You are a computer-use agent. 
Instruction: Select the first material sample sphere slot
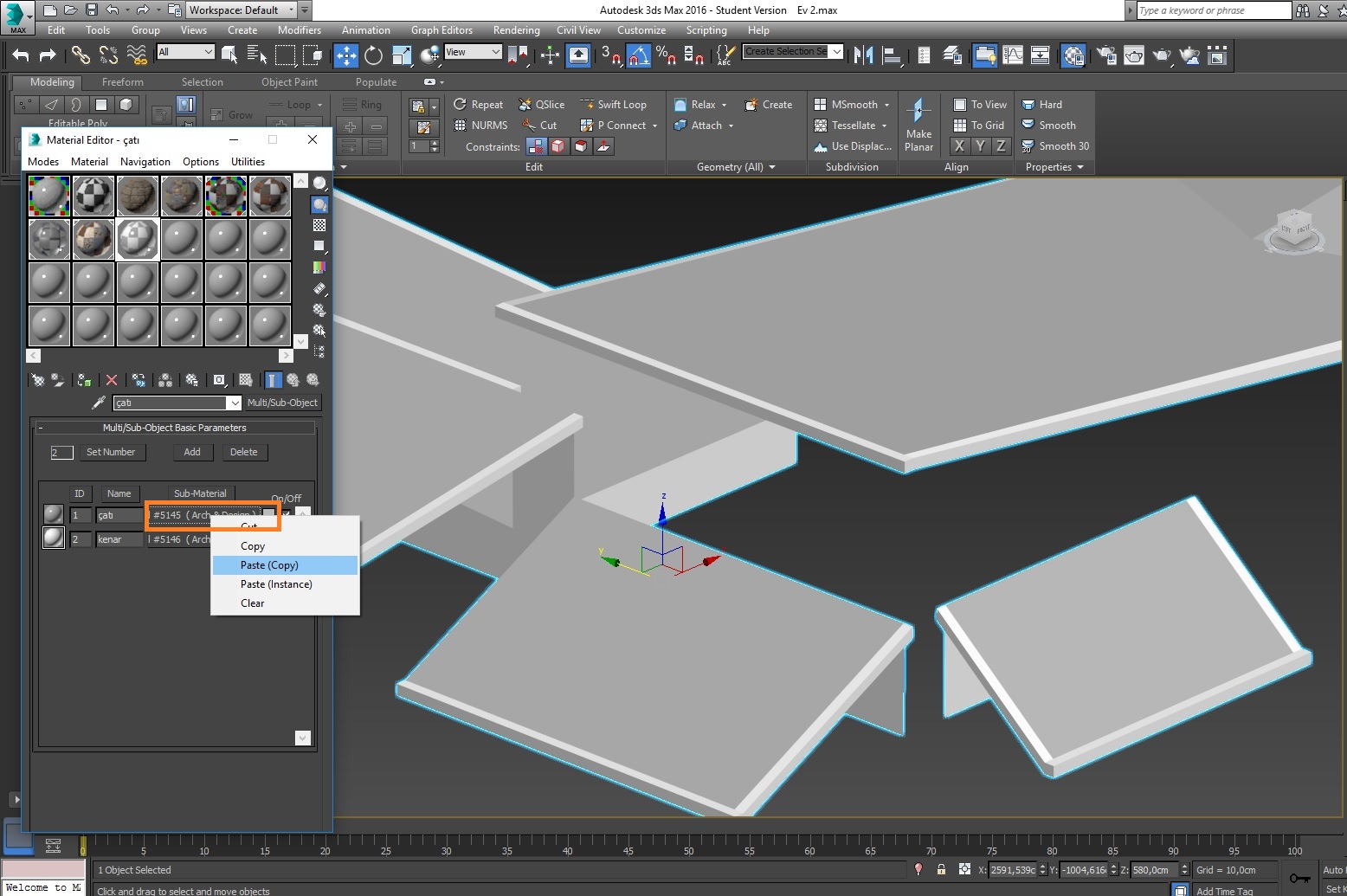pos(49,196)
